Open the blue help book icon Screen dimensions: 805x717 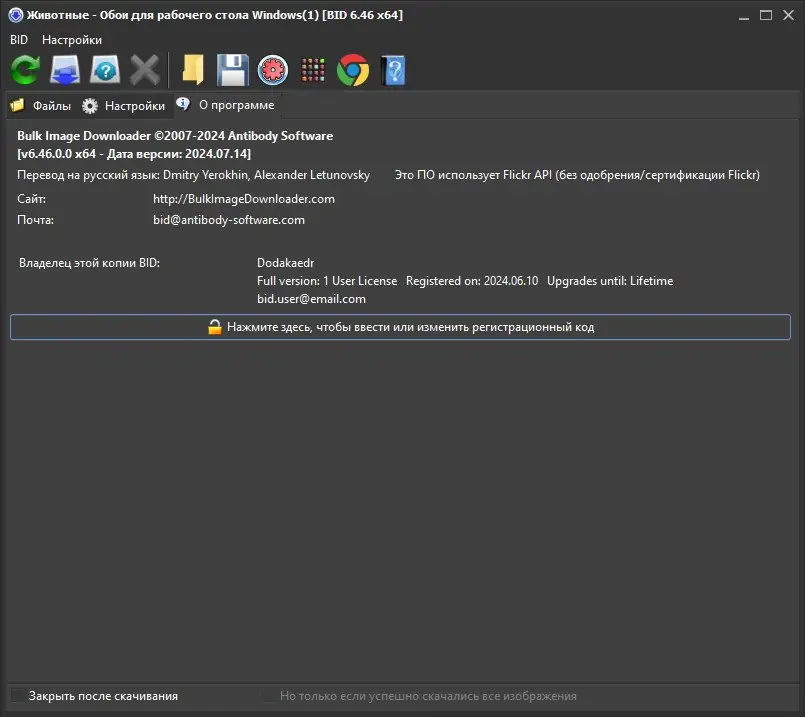click(393, 69)
